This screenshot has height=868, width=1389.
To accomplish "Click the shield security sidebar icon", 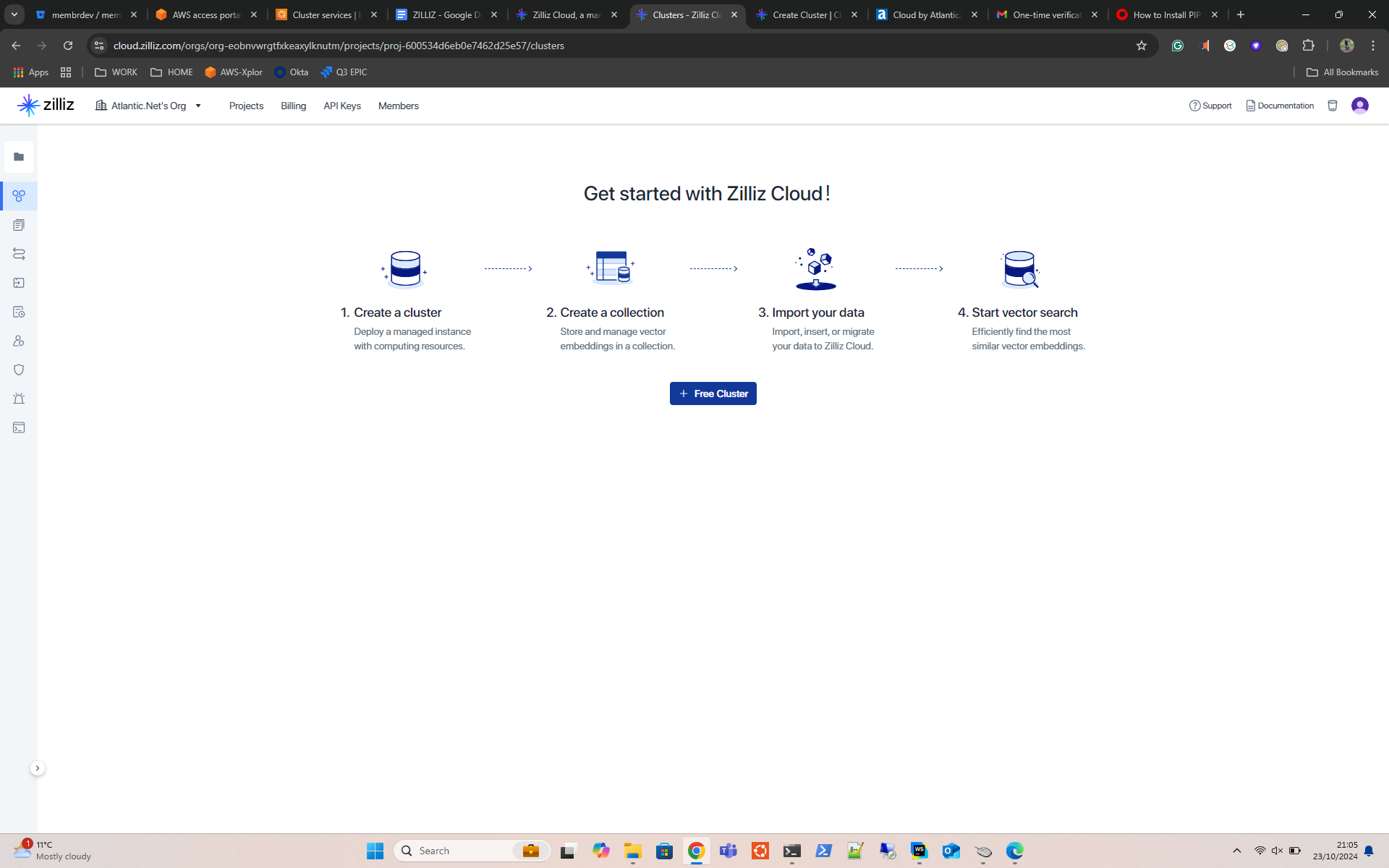I will coord(19,370).
